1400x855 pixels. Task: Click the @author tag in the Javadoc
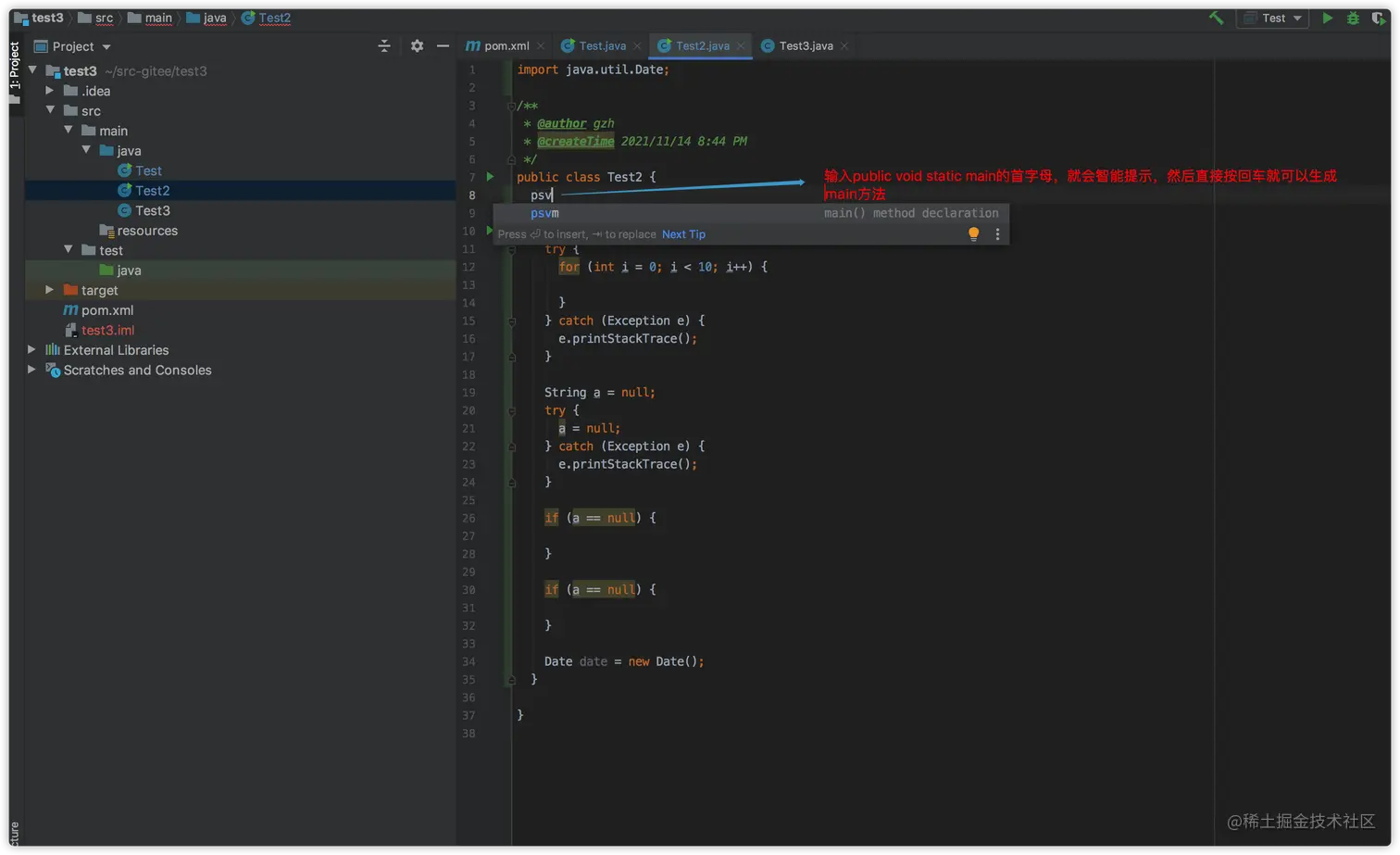561,123
